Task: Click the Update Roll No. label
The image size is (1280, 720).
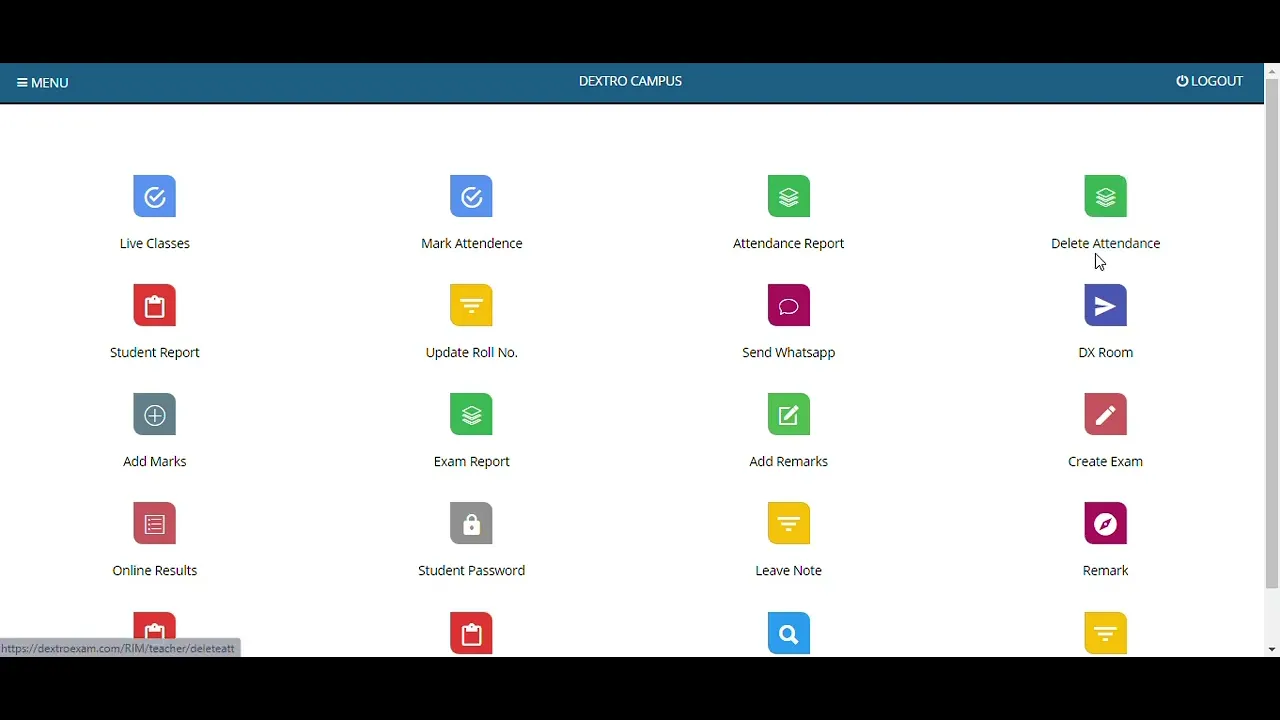Action: point(472,353)
